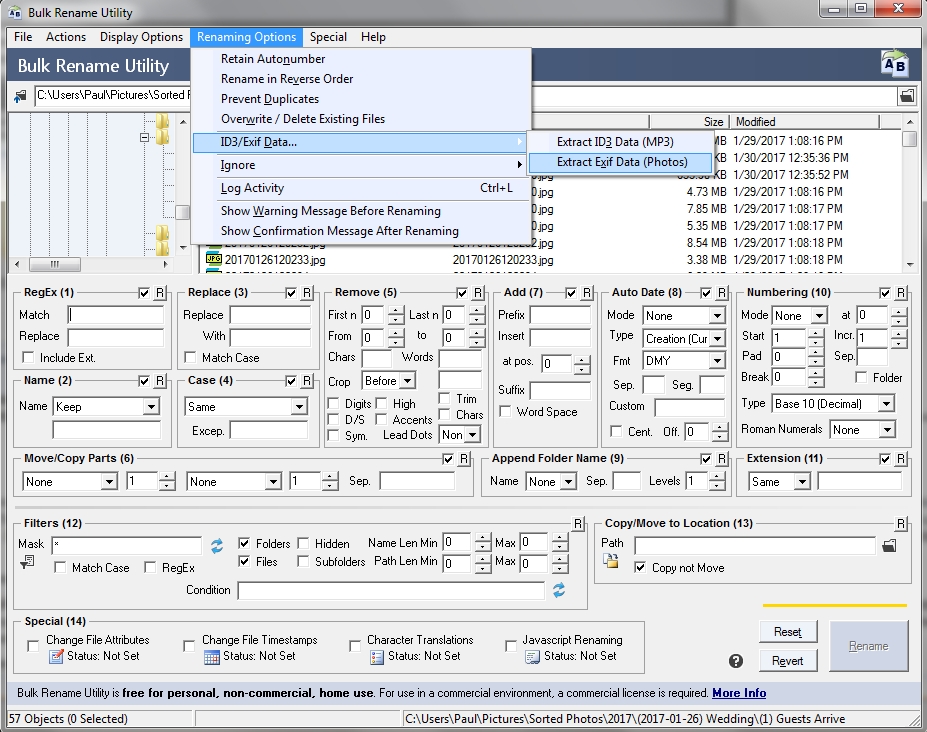Click the copy/move folder icon under Path label
Image resolution: width=927 pixels, height=732 pixels.
pyautogui.click(x=611, y=561)
